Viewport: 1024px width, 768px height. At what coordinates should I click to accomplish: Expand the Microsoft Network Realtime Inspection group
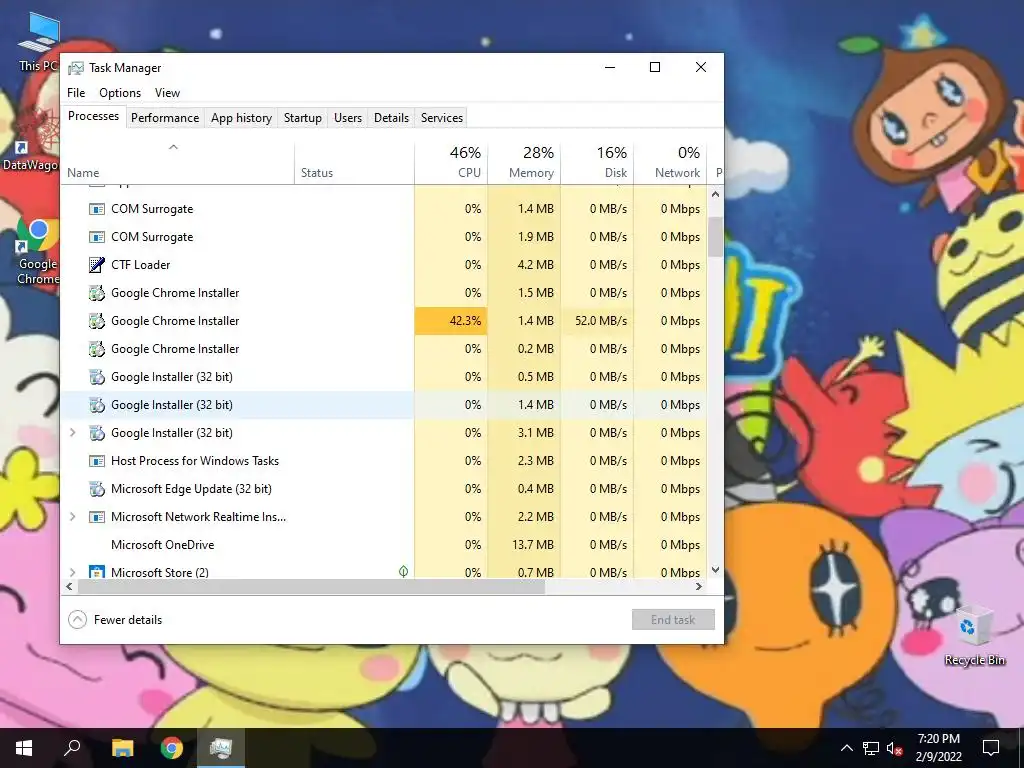pos(72,517)
